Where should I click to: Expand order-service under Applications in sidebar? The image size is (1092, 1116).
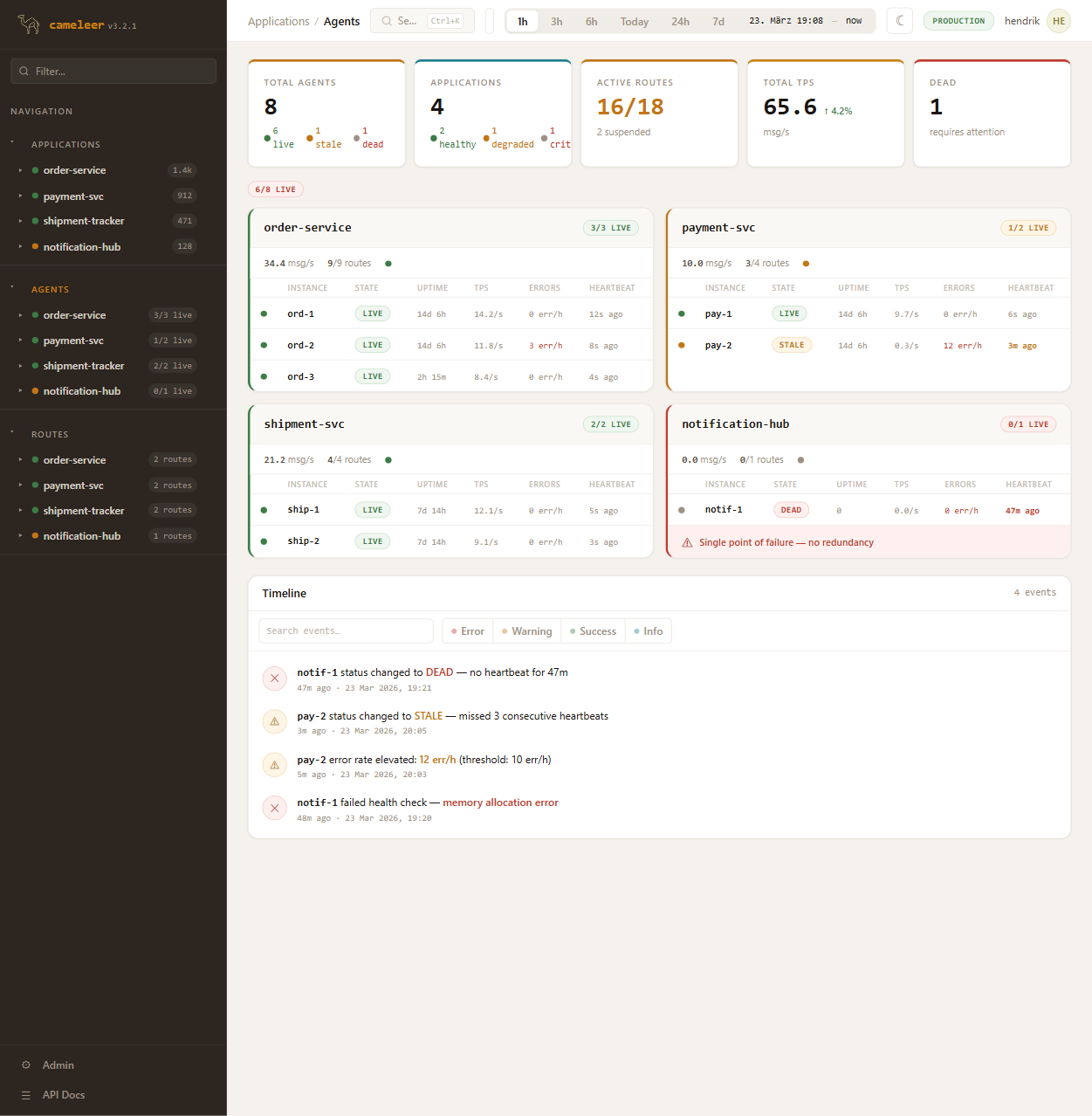pyautogui.click(x=20, y=170)
